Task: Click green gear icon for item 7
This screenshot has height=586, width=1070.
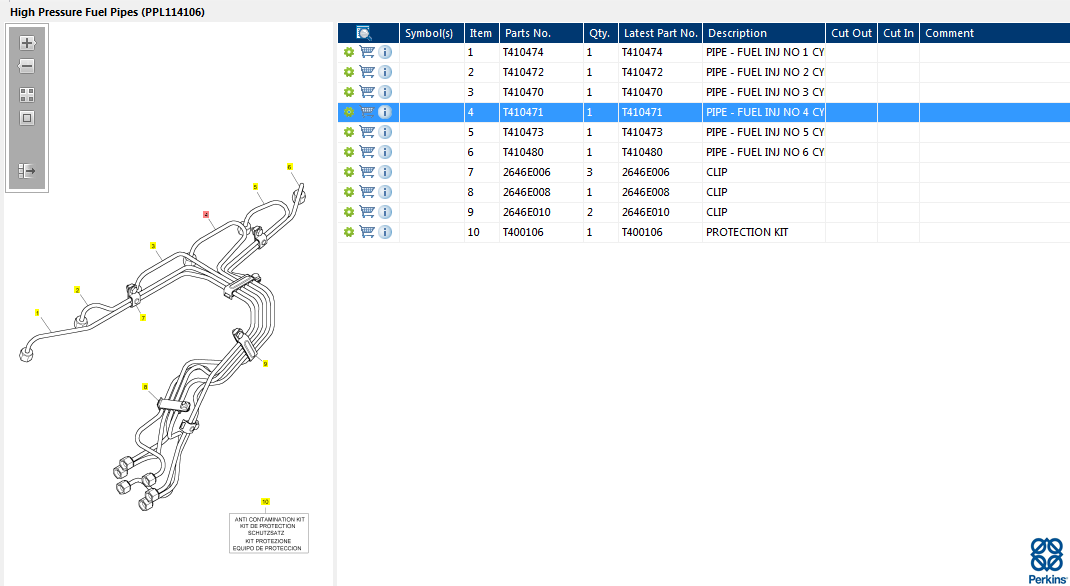Action: point(348,172)
